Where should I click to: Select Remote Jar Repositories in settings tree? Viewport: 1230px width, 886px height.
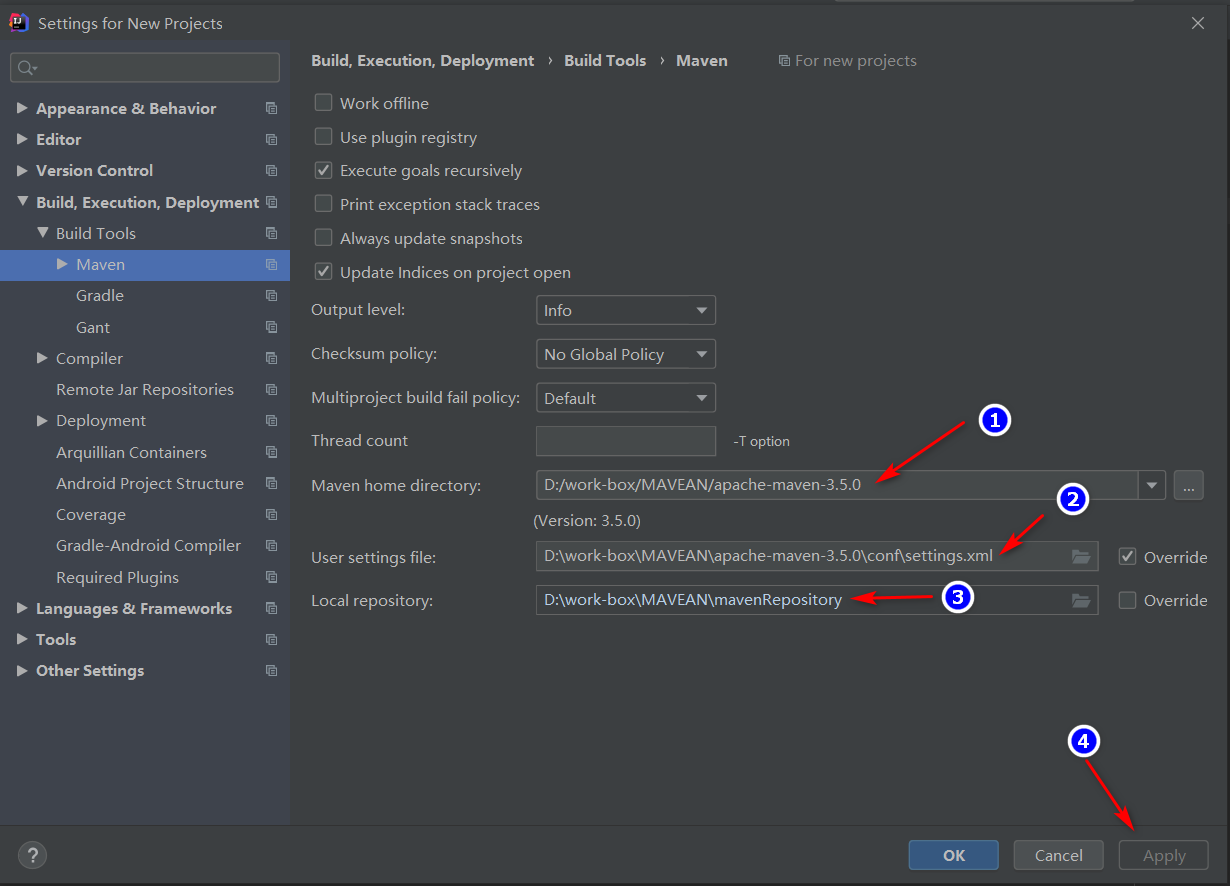coord(144,389)
